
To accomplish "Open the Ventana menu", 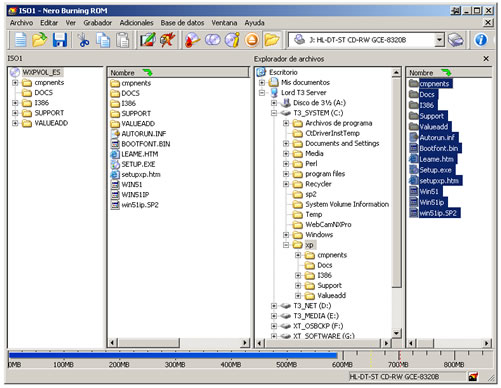I will click(x=224, y=23).
